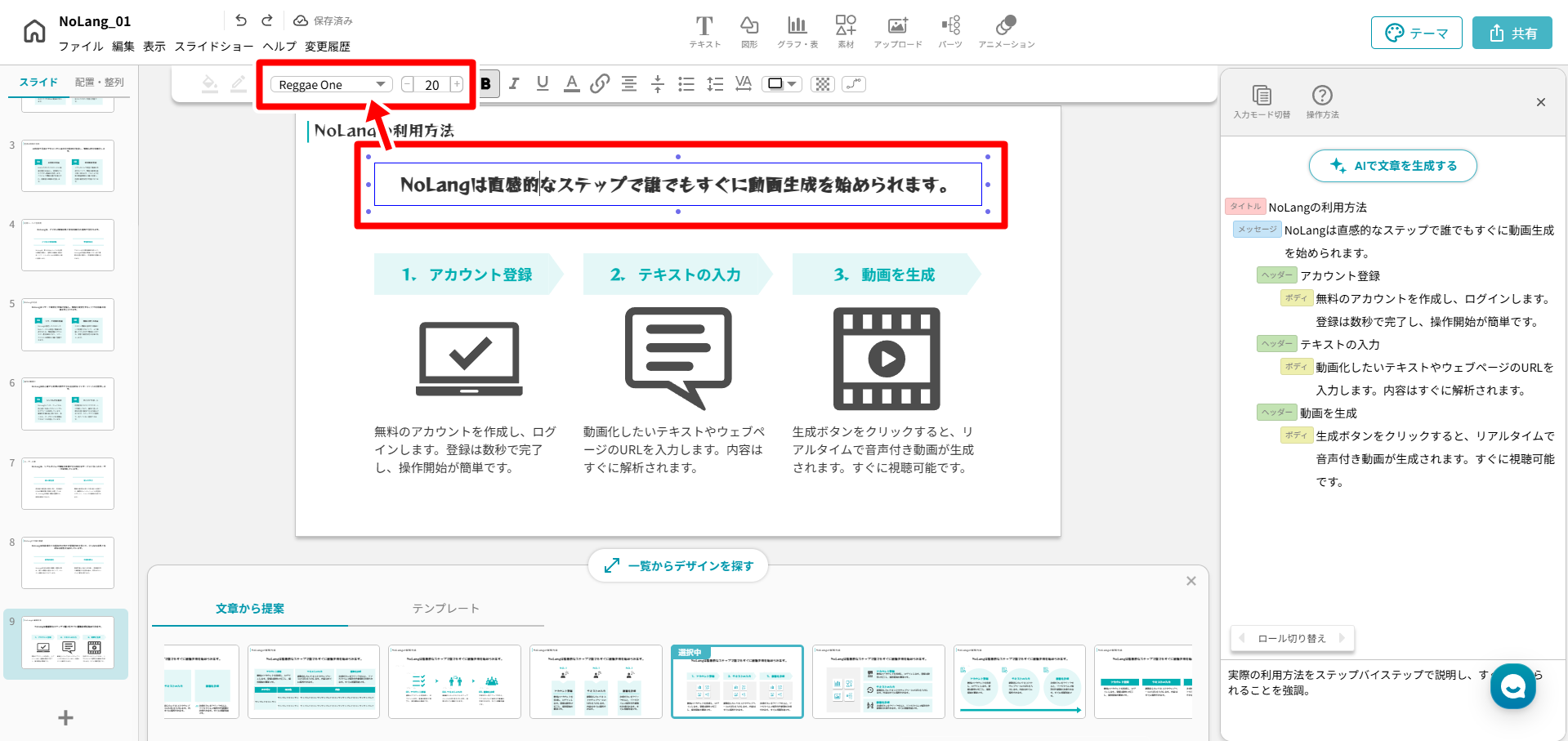1568x741 pixels.
Task: Click the テーマ theme button
Action: (x=1417, y=33)
